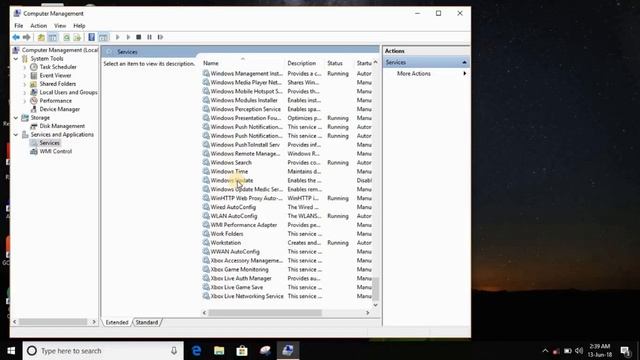This screenshot has width=640, height=360.
Task: Select the Services node in the tree
Action: (x=49, y=143)
